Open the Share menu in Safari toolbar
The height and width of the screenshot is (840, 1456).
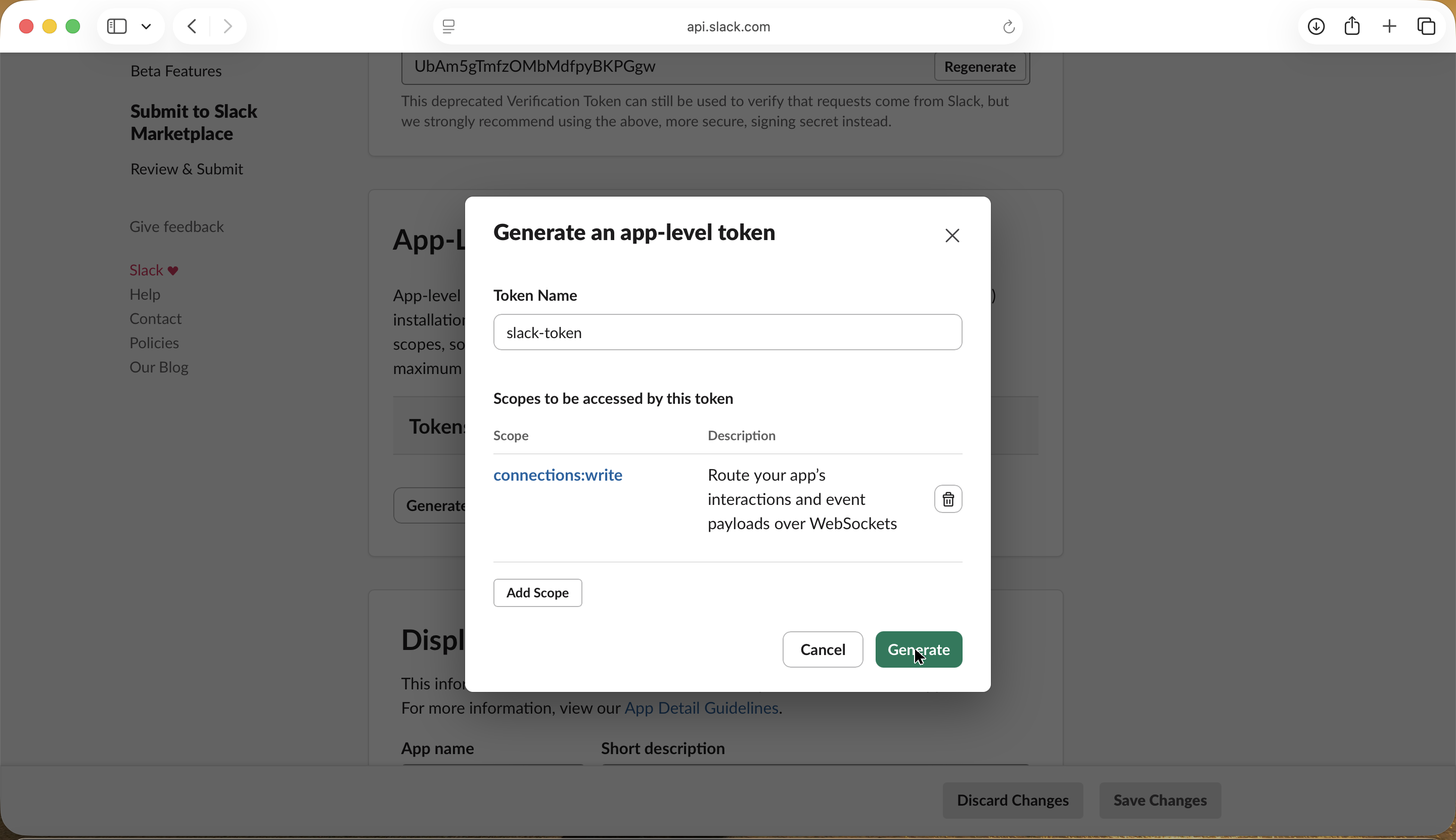(1352, 26)
